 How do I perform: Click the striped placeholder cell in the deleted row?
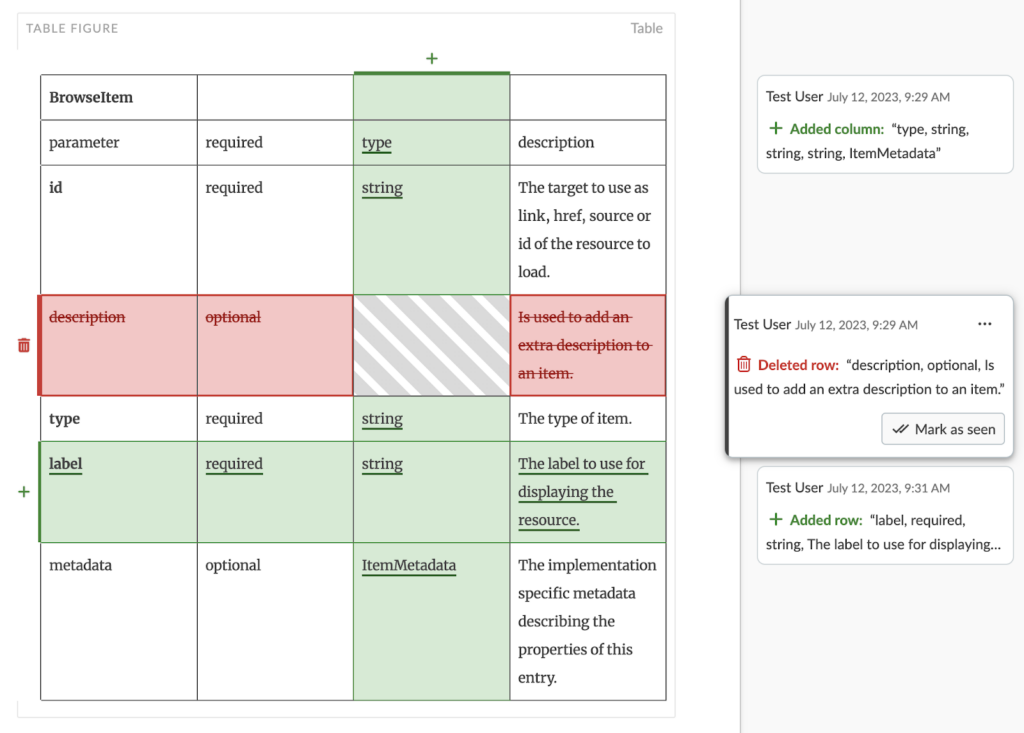pos(431,345)
